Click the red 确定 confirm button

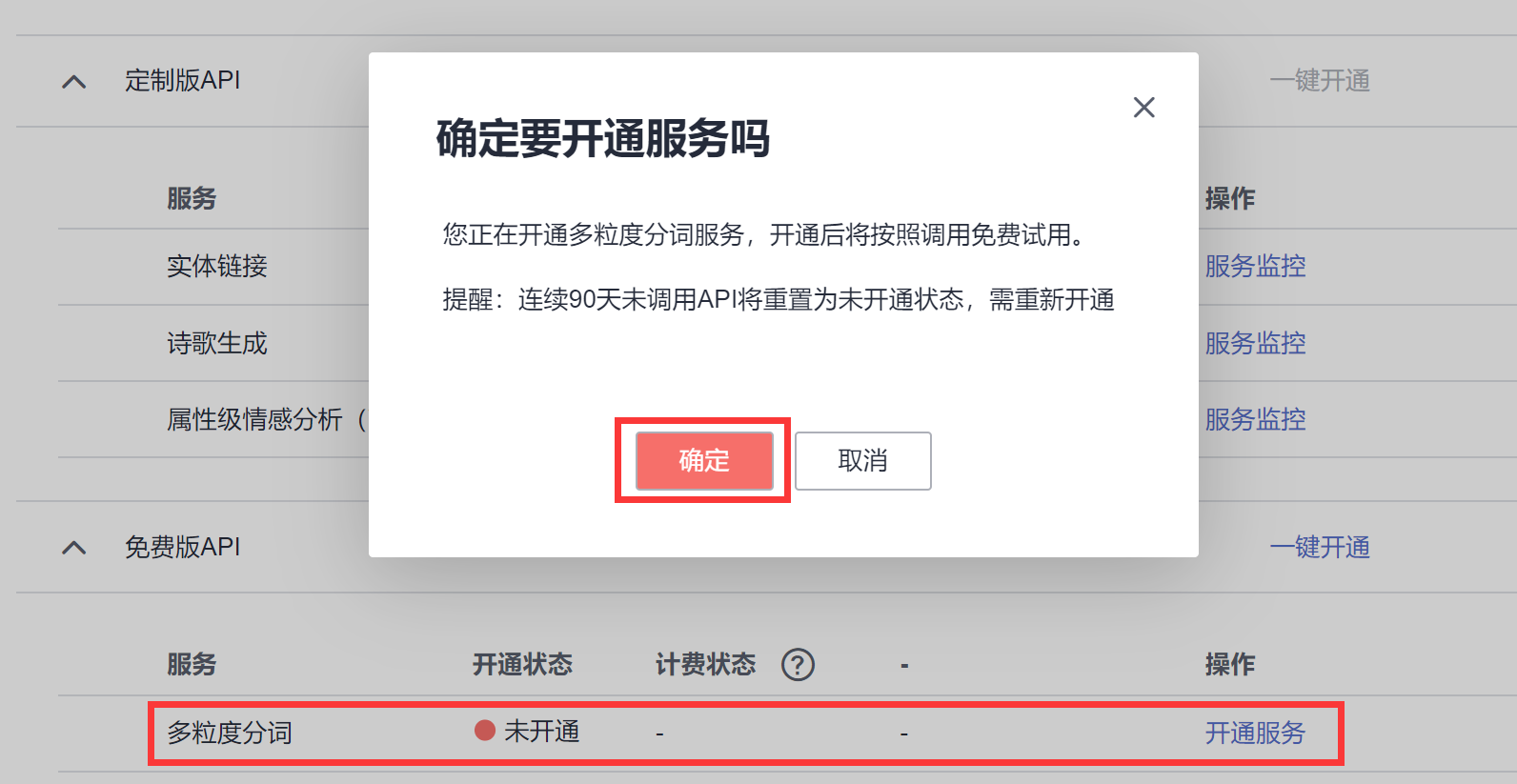(x=704, y=461)
